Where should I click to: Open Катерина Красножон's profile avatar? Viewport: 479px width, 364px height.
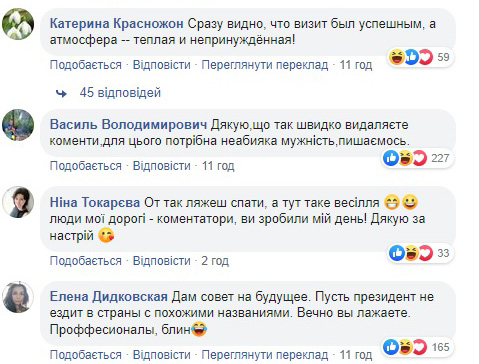[x=18, y=24]
